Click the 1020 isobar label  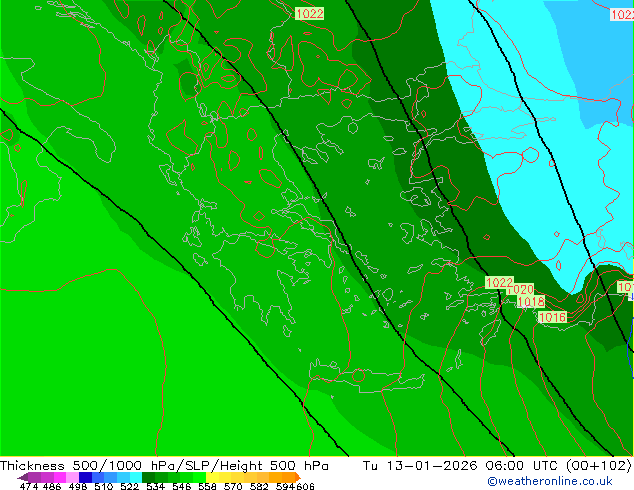coord(520,289)
